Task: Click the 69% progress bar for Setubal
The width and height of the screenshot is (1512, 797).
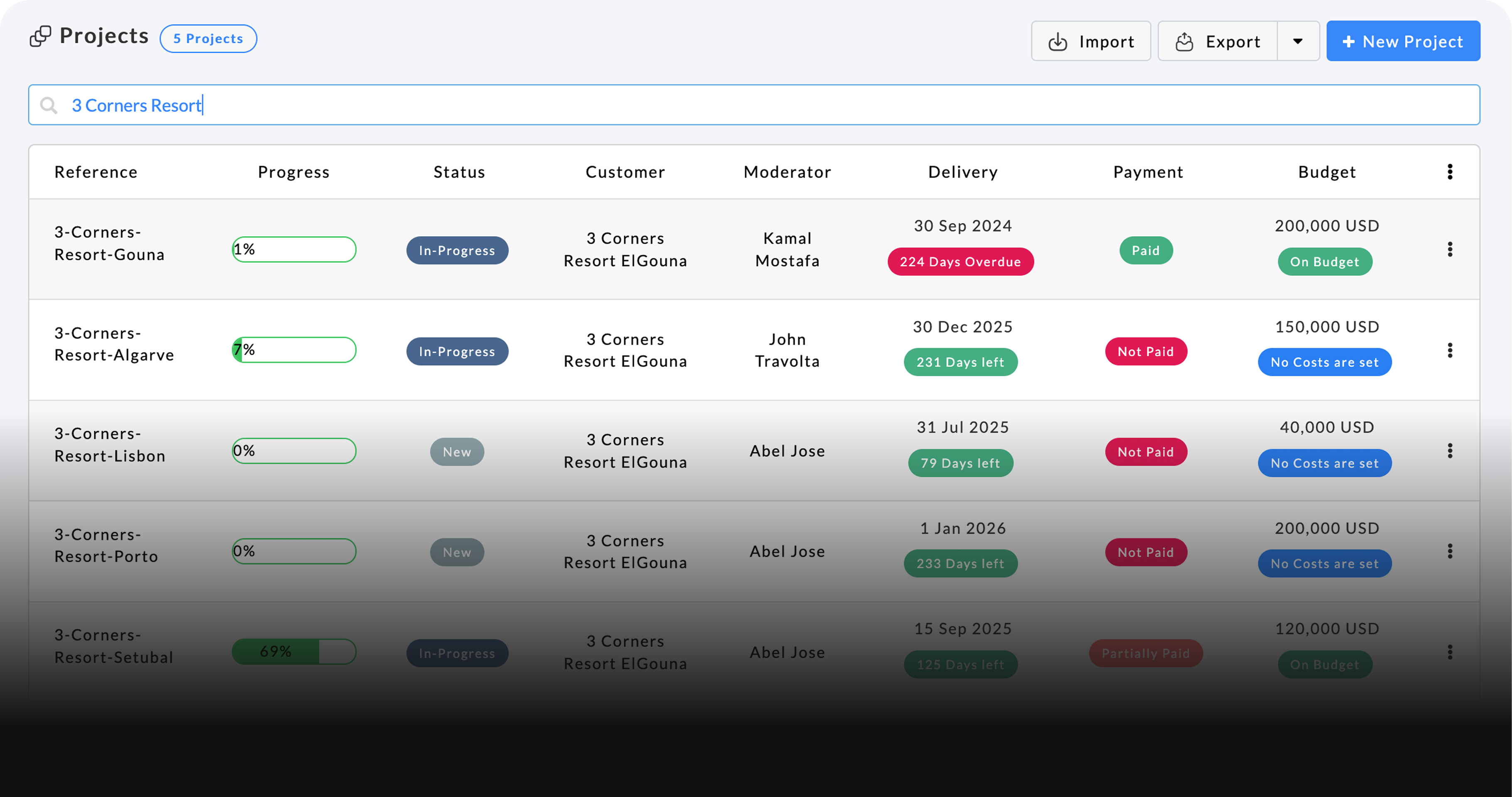Action: tap(294, 652)
